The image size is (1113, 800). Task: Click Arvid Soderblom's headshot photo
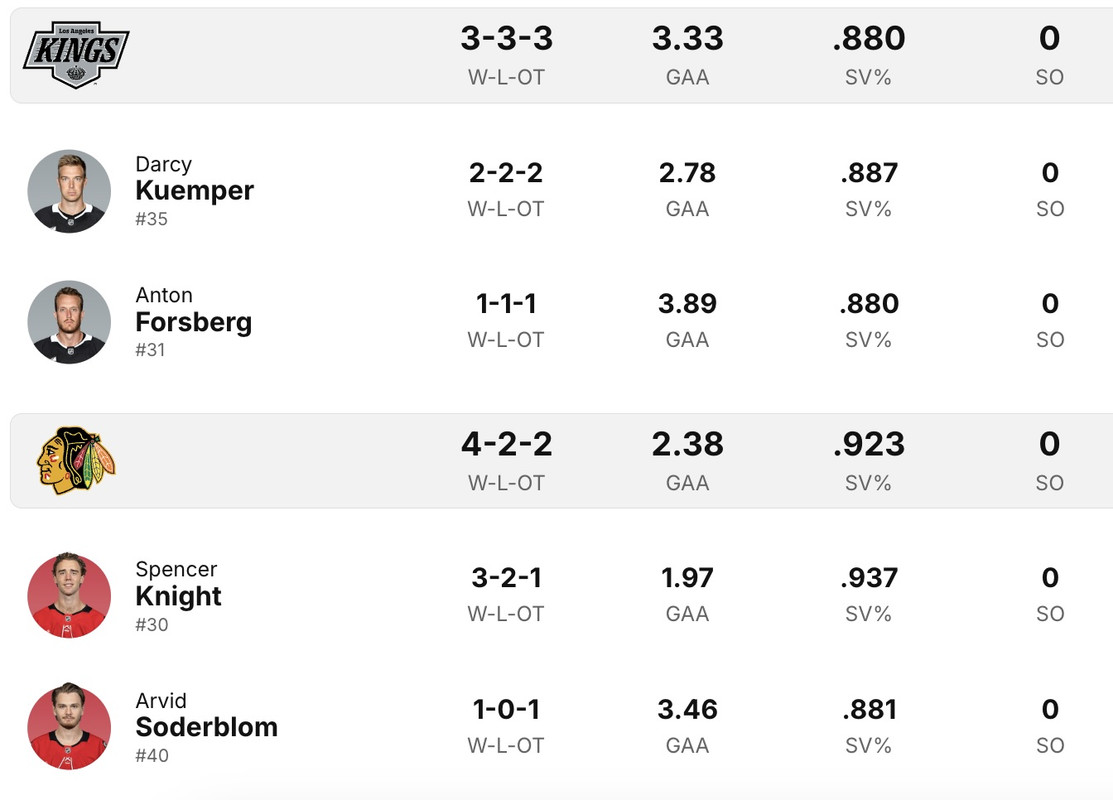coord(69,727)
